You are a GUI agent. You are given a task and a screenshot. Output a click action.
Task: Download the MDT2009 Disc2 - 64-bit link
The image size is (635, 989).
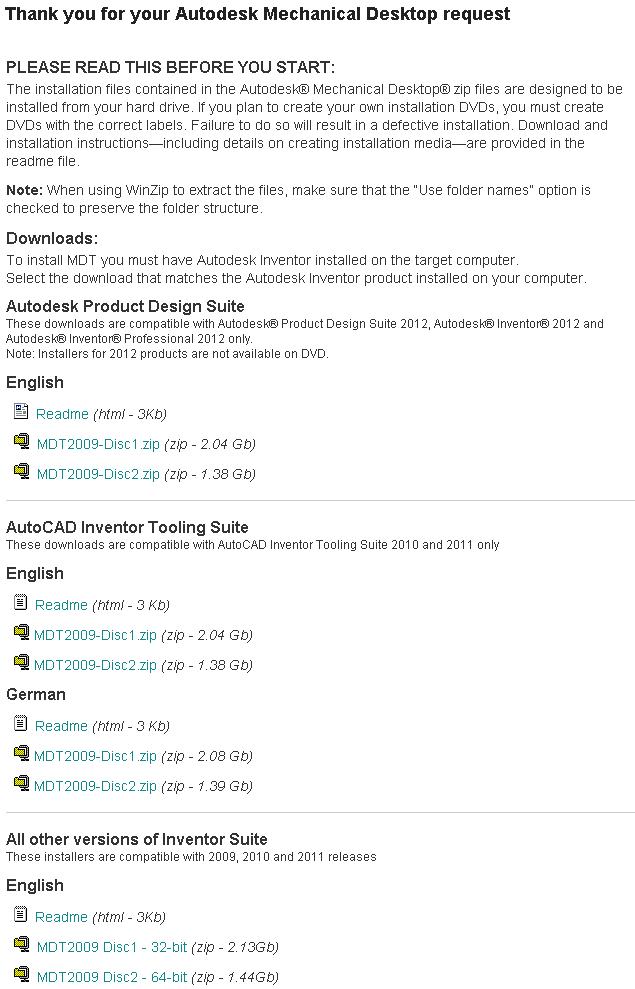pyautogui.click(x=111, y=977)
